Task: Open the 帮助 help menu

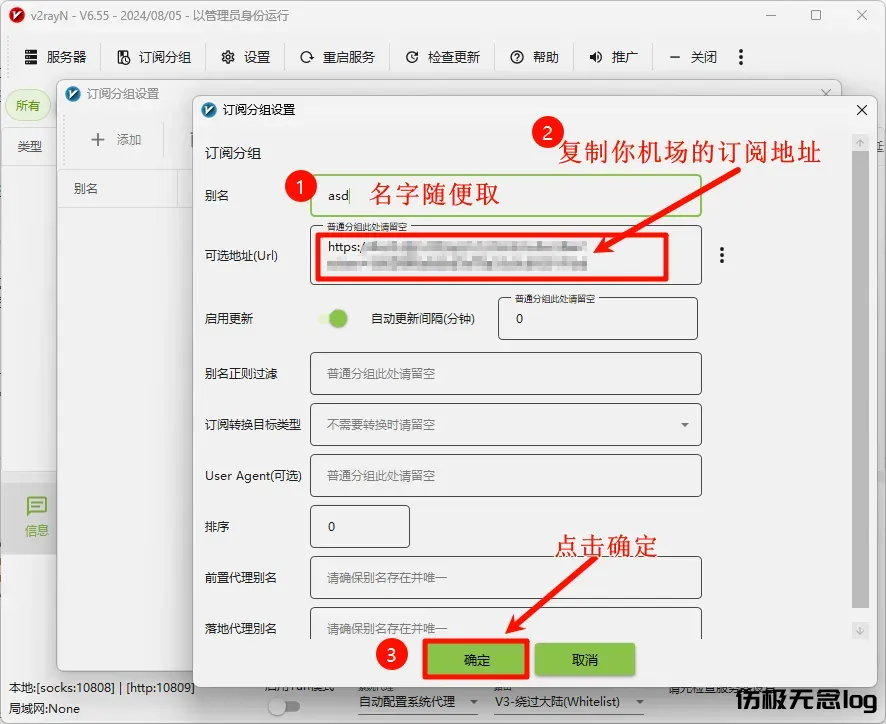Action: [x=534, y=57]
